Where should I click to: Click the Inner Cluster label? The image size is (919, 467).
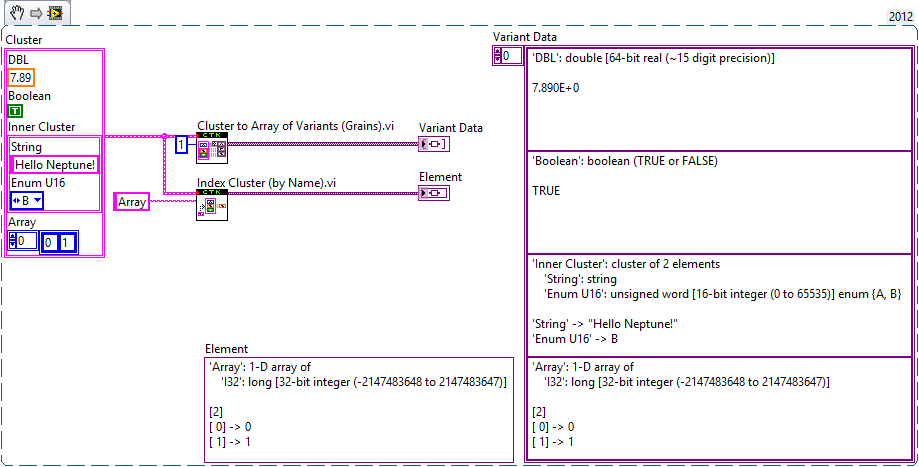42,127
